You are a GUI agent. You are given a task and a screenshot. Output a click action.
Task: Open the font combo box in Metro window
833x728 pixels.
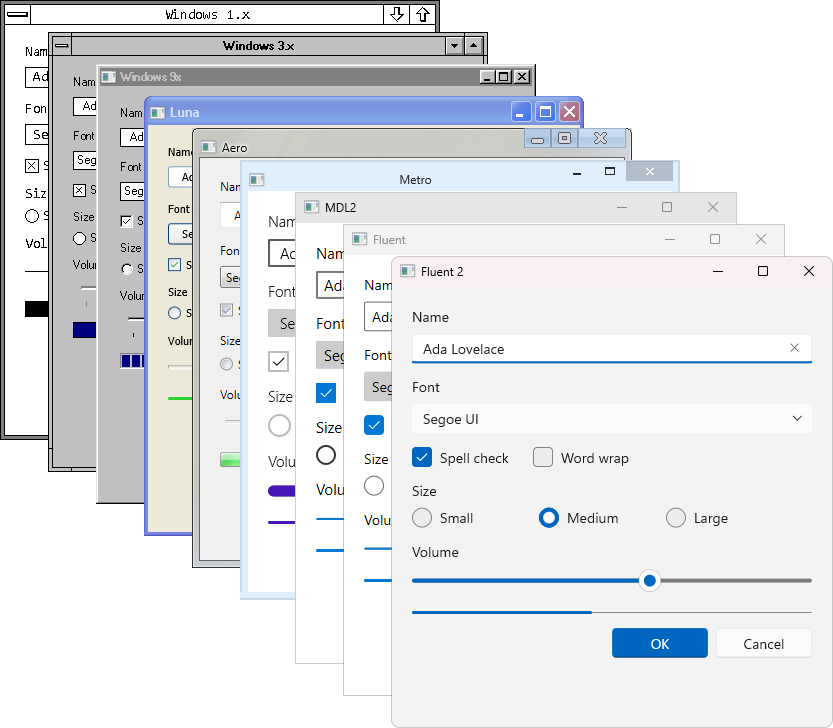coord(282,323)
